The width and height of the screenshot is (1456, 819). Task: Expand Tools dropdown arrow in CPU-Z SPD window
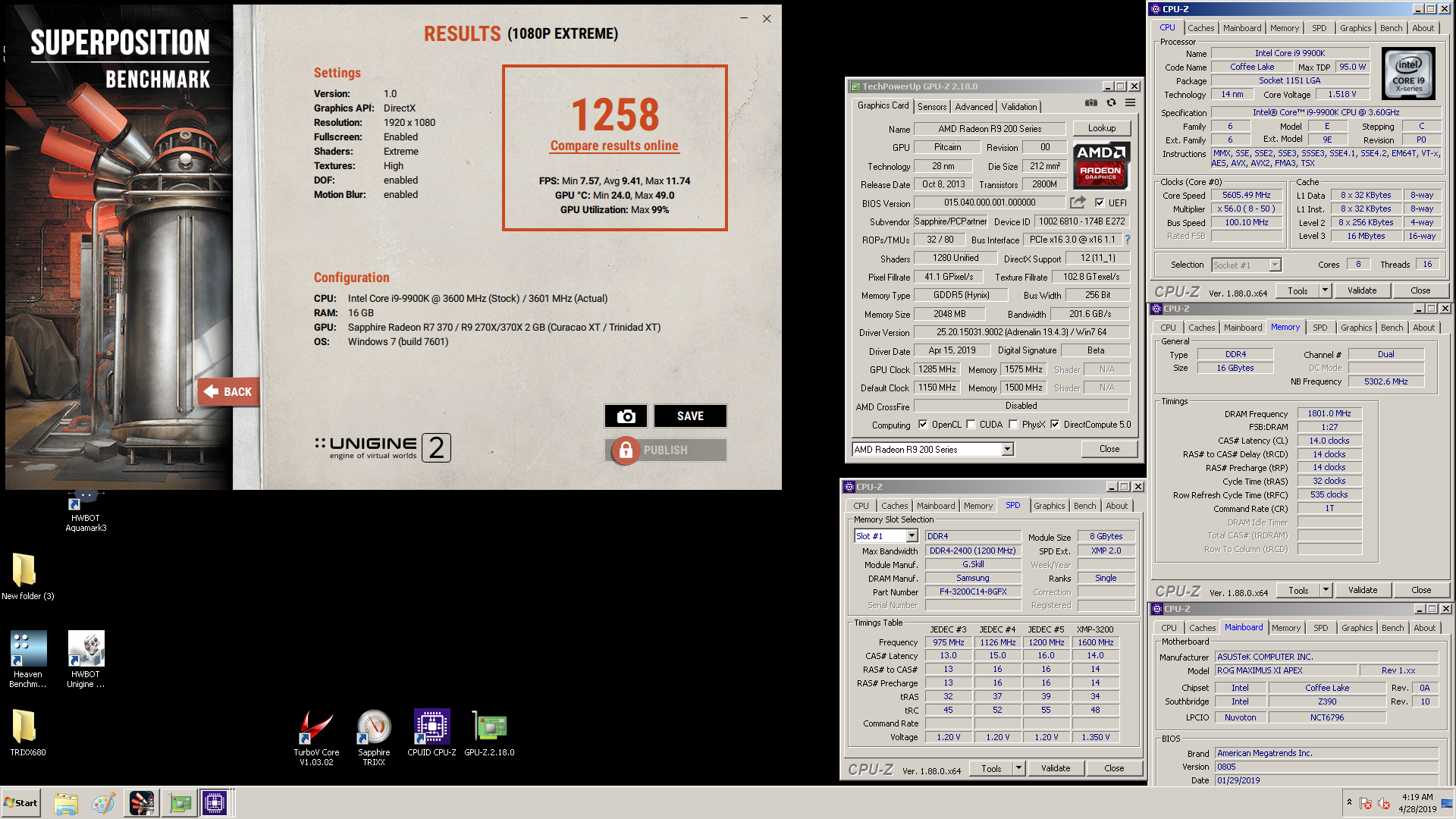(x=1018, y=768)
